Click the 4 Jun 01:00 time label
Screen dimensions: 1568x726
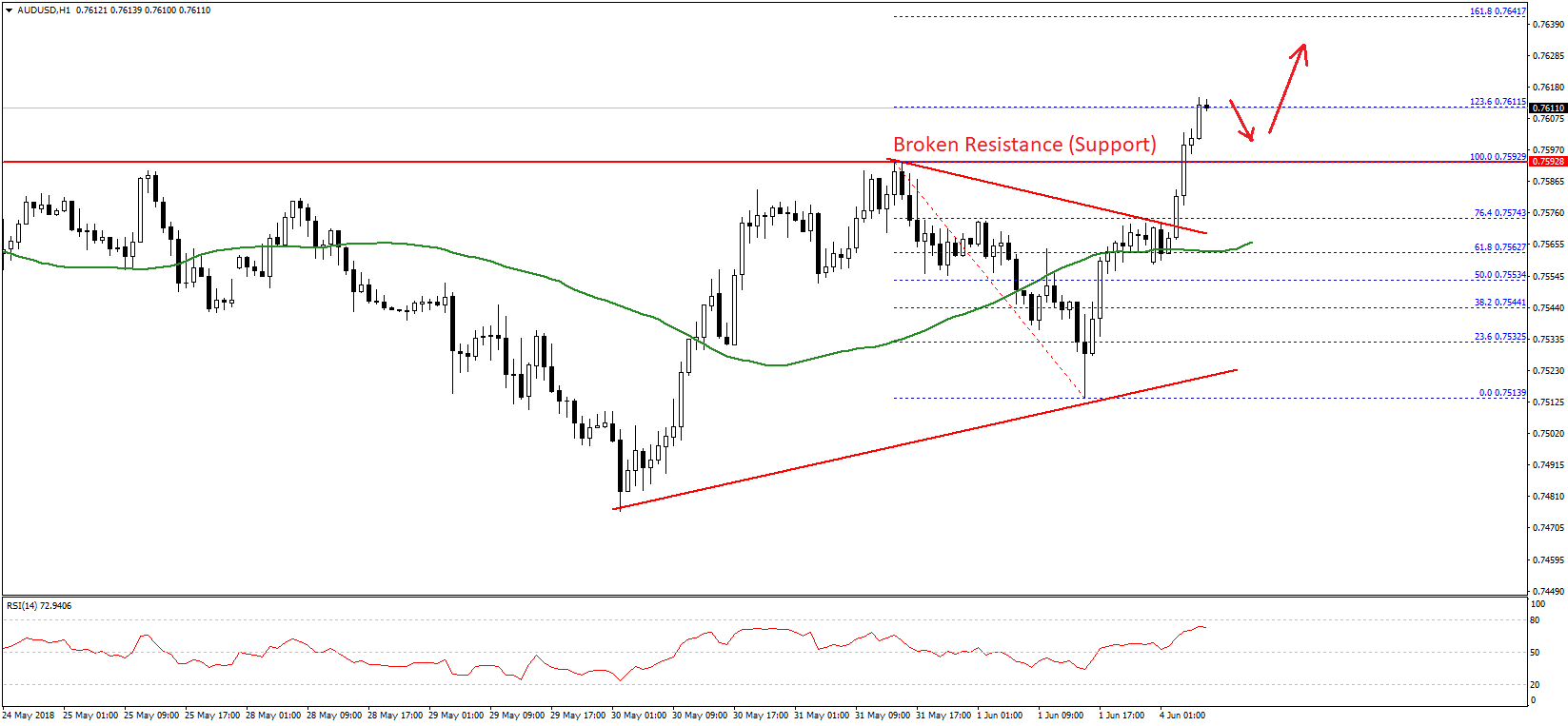[1181, 716]
